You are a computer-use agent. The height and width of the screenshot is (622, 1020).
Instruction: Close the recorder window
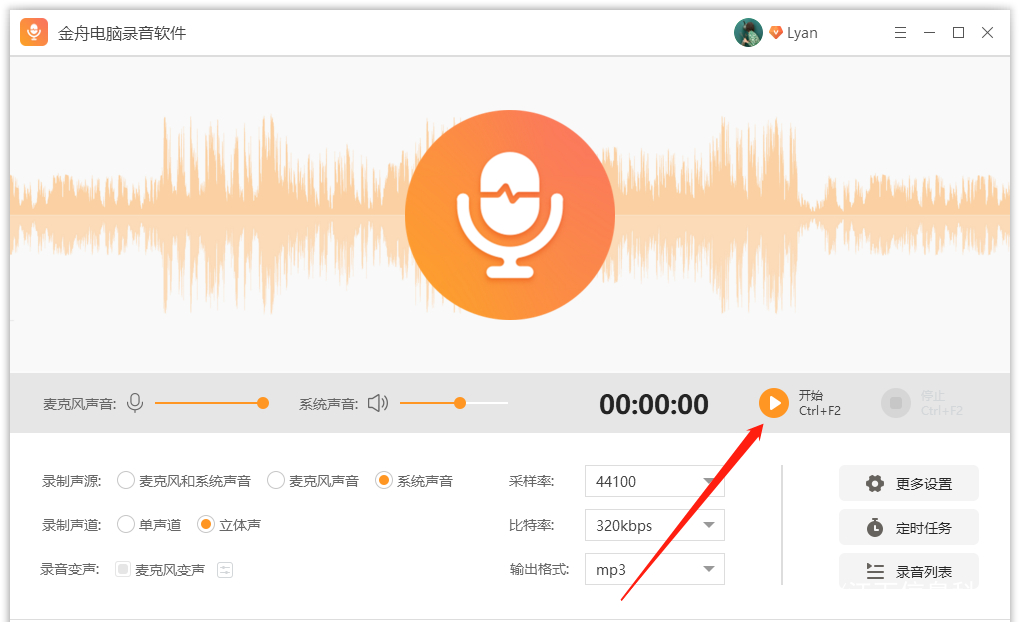987,33
